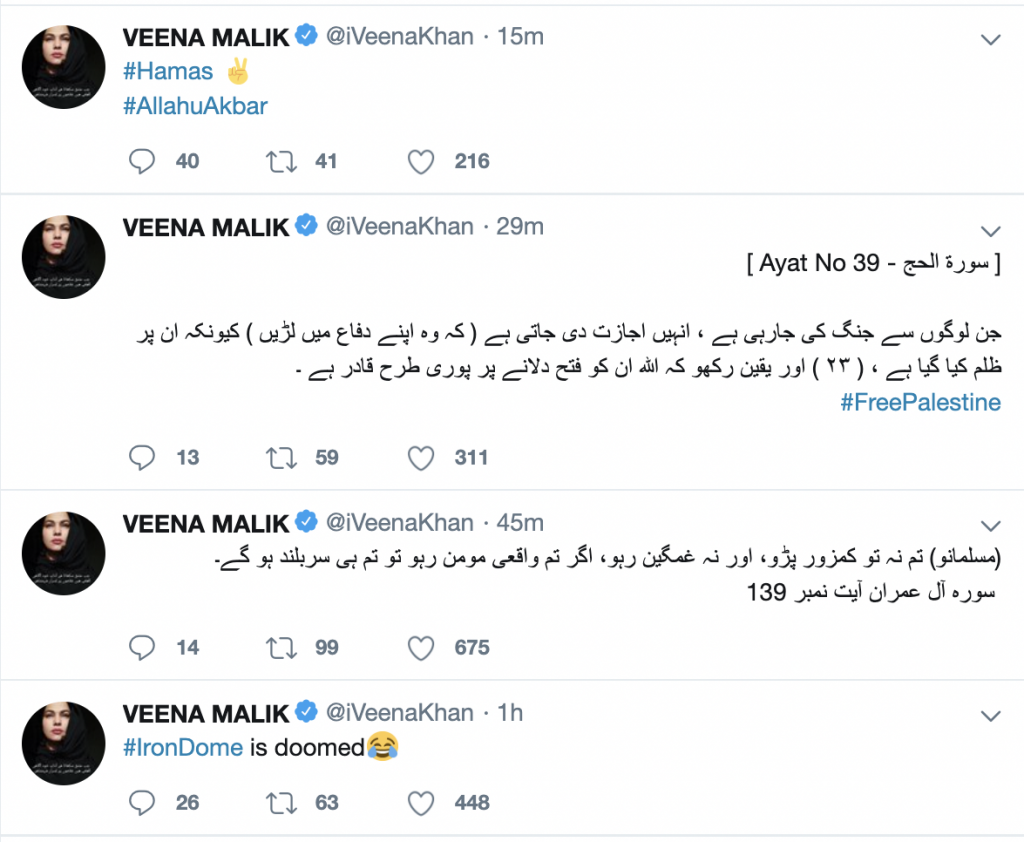Viewport: 1024px width, 842px height.
Task: Reply to the #IronDome tweet
Action: click(x=144, y=802)
